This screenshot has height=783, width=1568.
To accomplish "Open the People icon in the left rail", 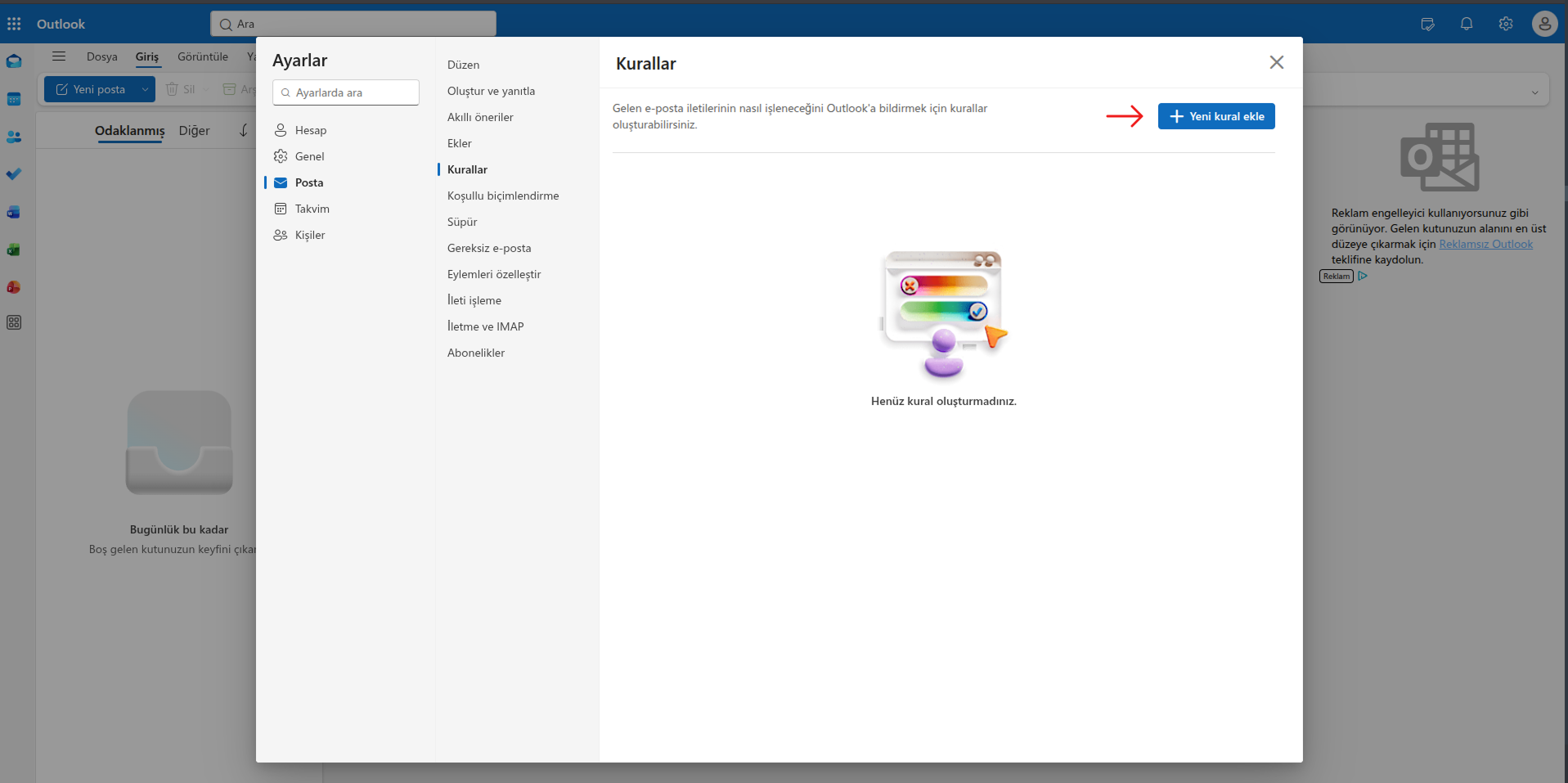I will [14, 137].
